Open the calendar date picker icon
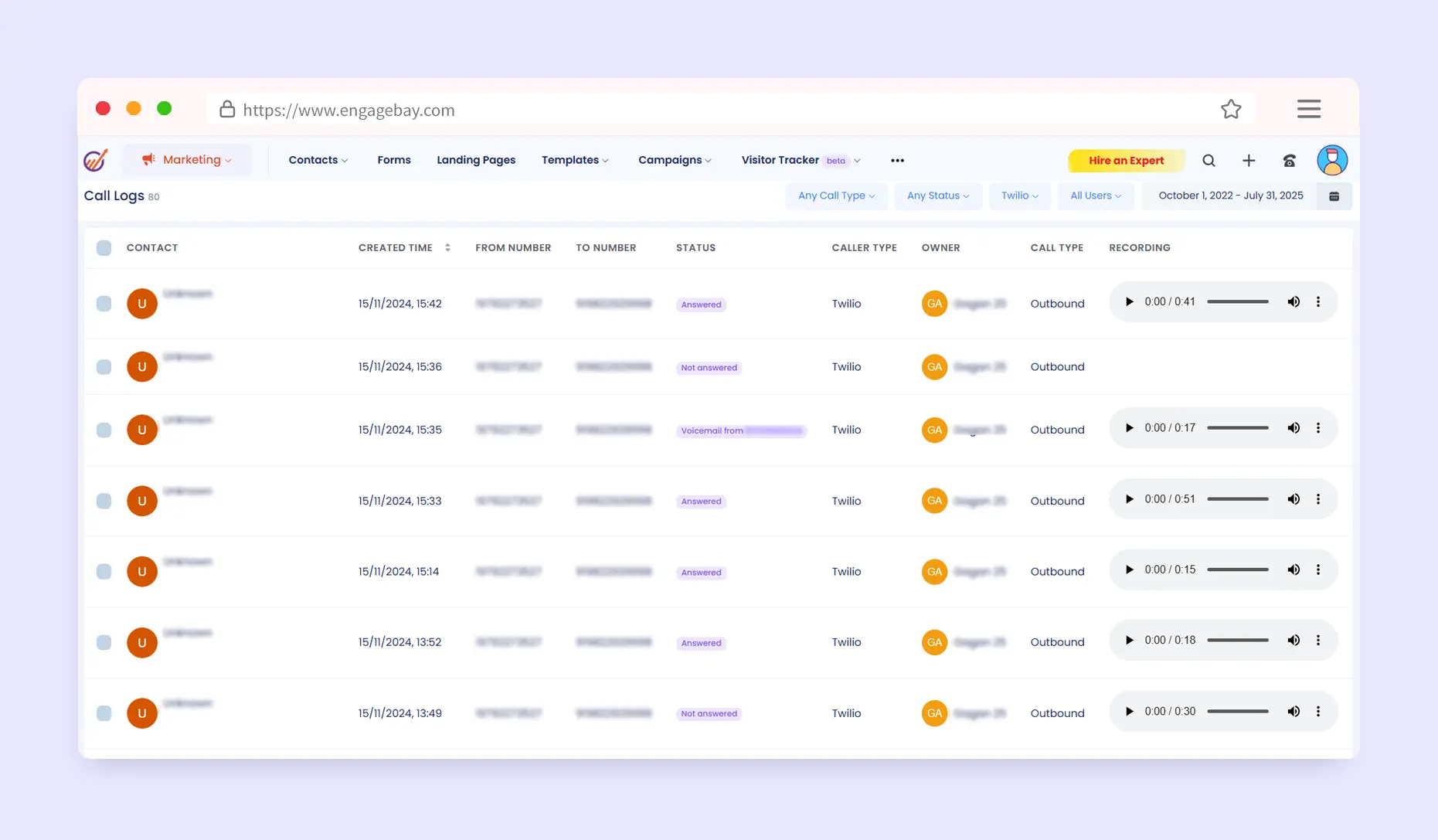 coord(1334,196)
